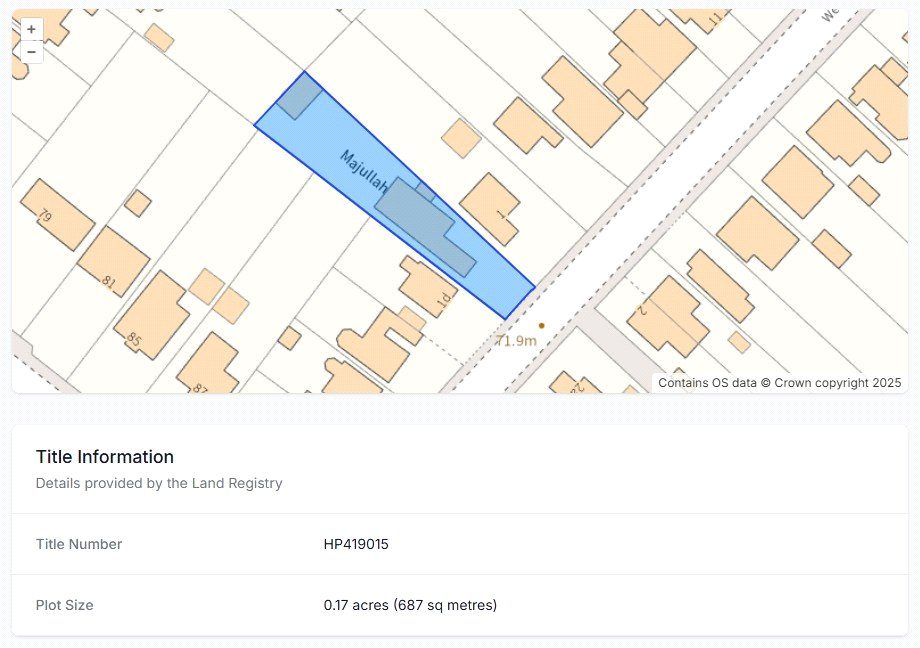Viewport: 920px width, 648px height.
Task: Click building number 2 across the road
Action: click(x=668, y=318)
